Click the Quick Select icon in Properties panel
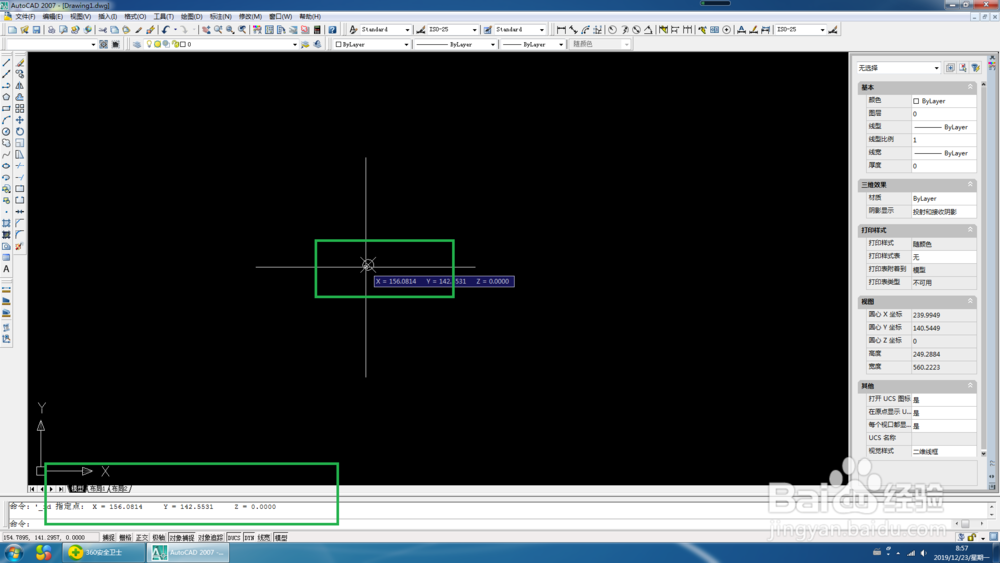This screenshot has height=563, width=1000. pyautogui.click(x=975, y=68)
